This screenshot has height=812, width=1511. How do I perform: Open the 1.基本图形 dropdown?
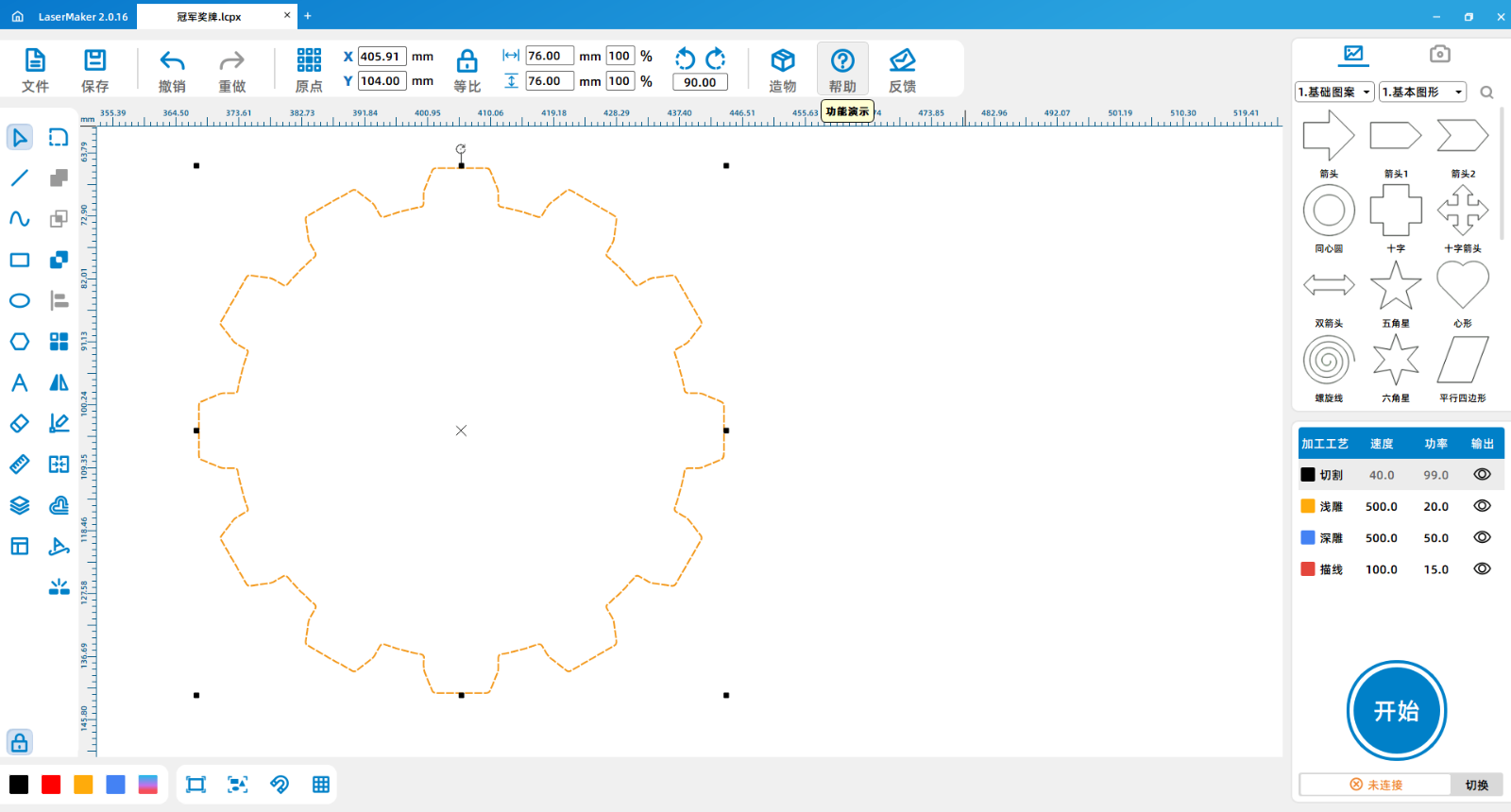pyautogui.click(x=1422, y=93)
